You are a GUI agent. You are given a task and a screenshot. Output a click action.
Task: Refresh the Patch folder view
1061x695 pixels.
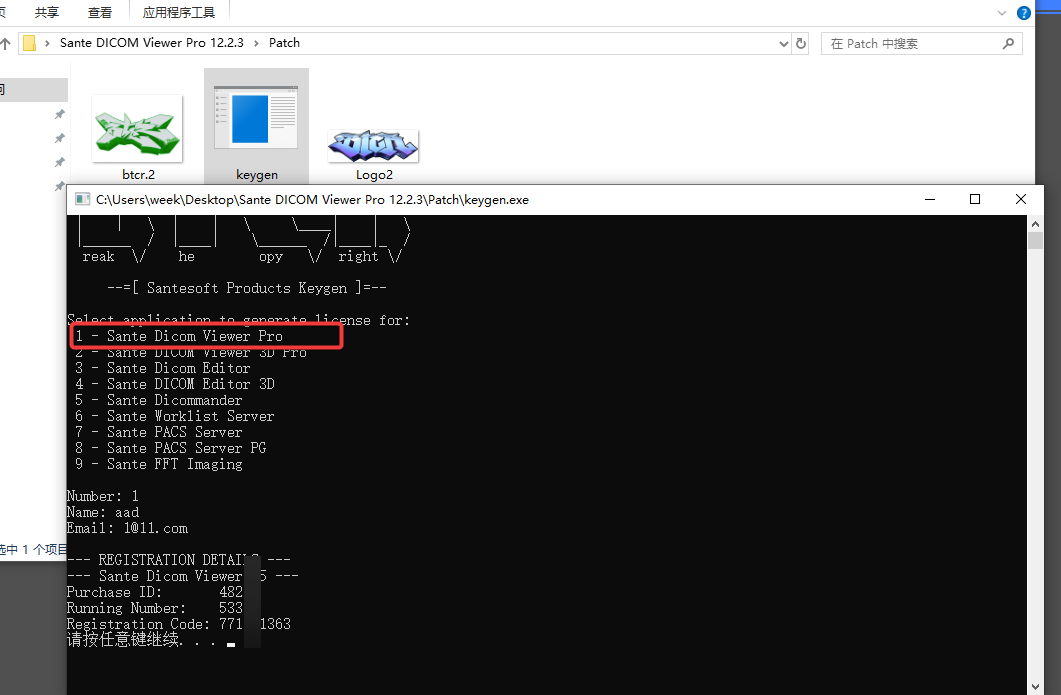[801, 44]
